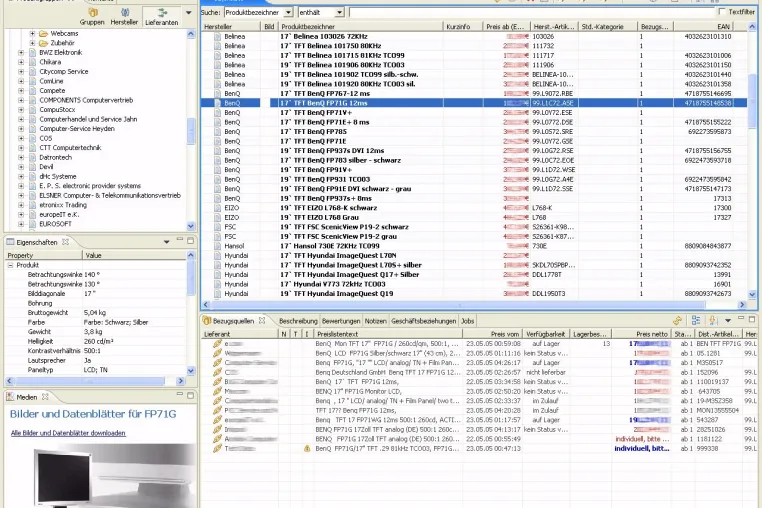Select row '19` TFT EIZO L768 Grau'

[x=474, y=217]
